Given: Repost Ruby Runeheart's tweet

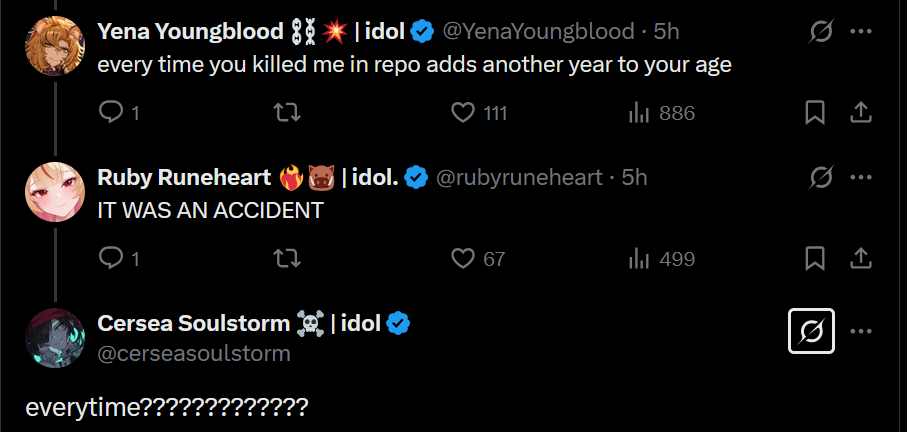Looking at the screenshot, I should click(x=286, y=259).
